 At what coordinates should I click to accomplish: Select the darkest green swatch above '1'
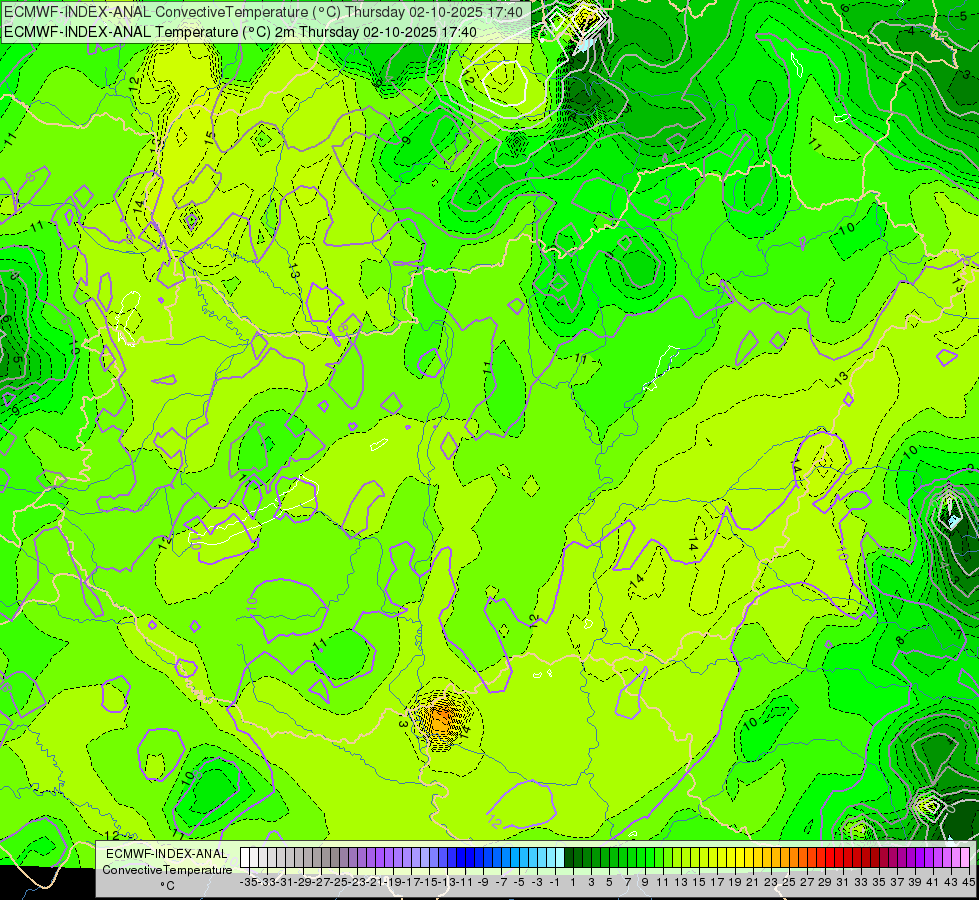pos(569,858)
